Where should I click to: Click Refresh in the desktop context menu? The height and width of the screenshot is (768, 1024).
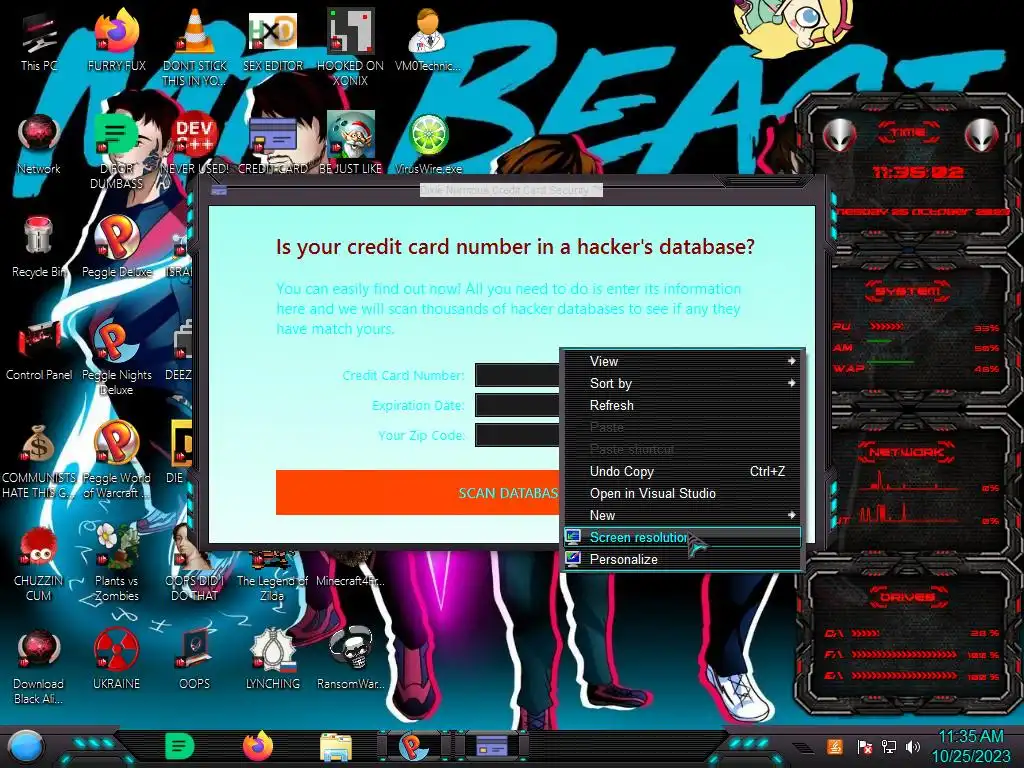(x=681, y=406)
